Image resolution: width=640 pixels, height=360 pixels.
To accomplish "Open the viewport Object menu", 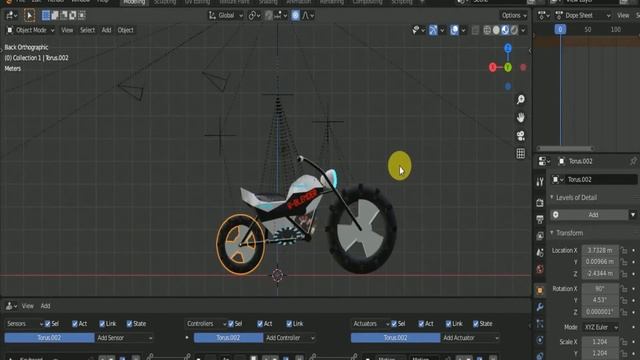I will click(x=125, y=30).
